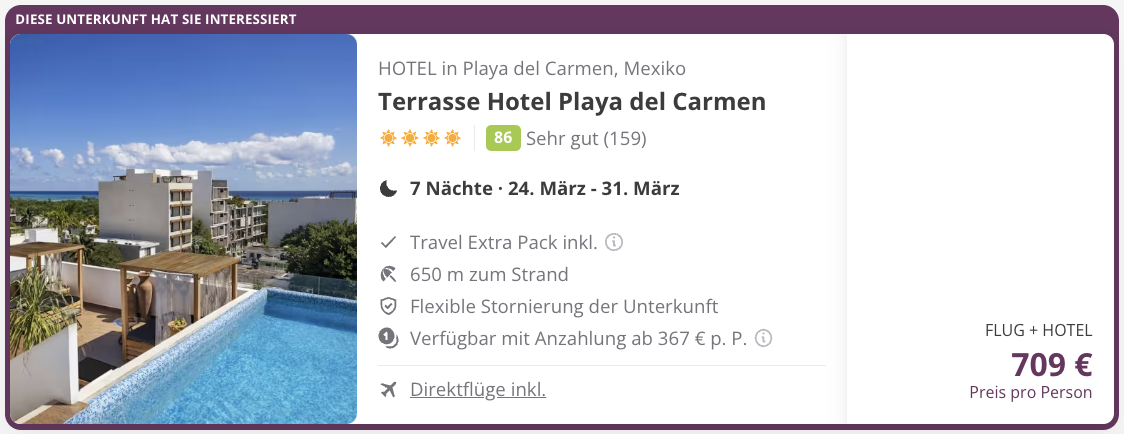This screenshot has height=434, width=1124.
Task: Click Flexible Stornierung der Unterkunft text
Action: (564, 306)
